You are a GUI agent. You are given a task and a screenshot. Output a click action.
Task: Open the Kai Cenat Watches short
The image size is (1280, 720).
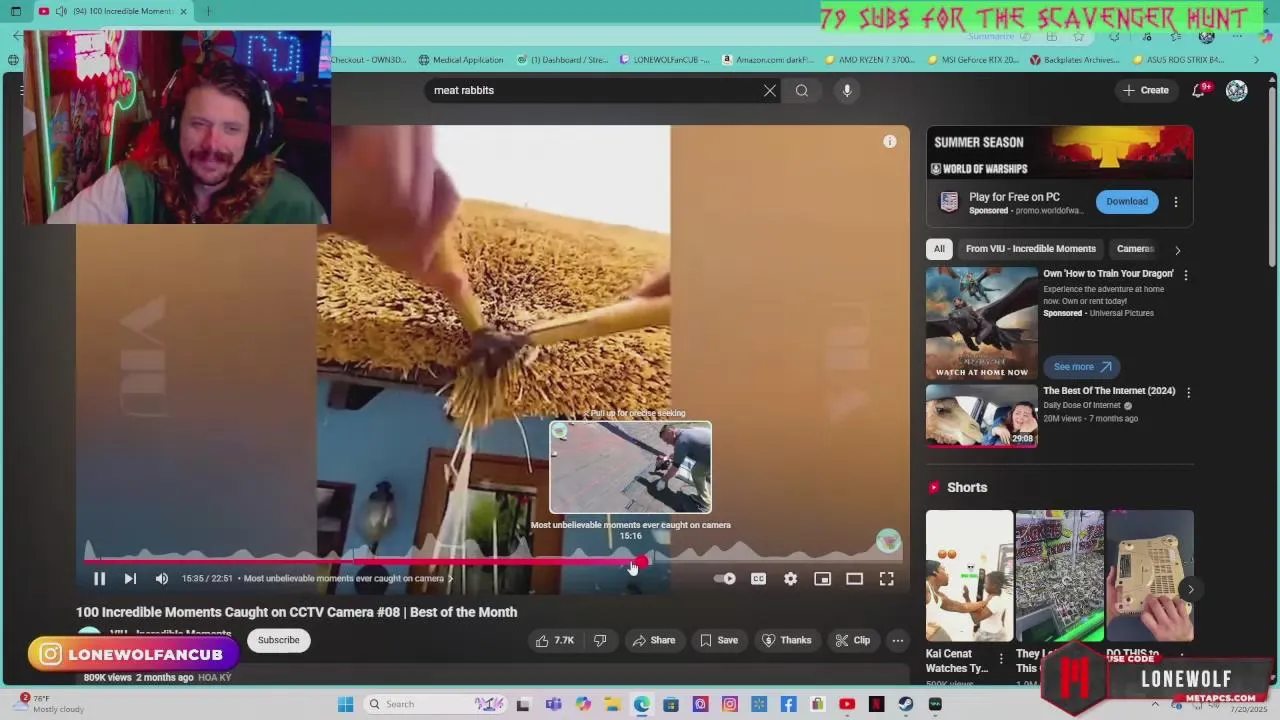tap(969, 576)
